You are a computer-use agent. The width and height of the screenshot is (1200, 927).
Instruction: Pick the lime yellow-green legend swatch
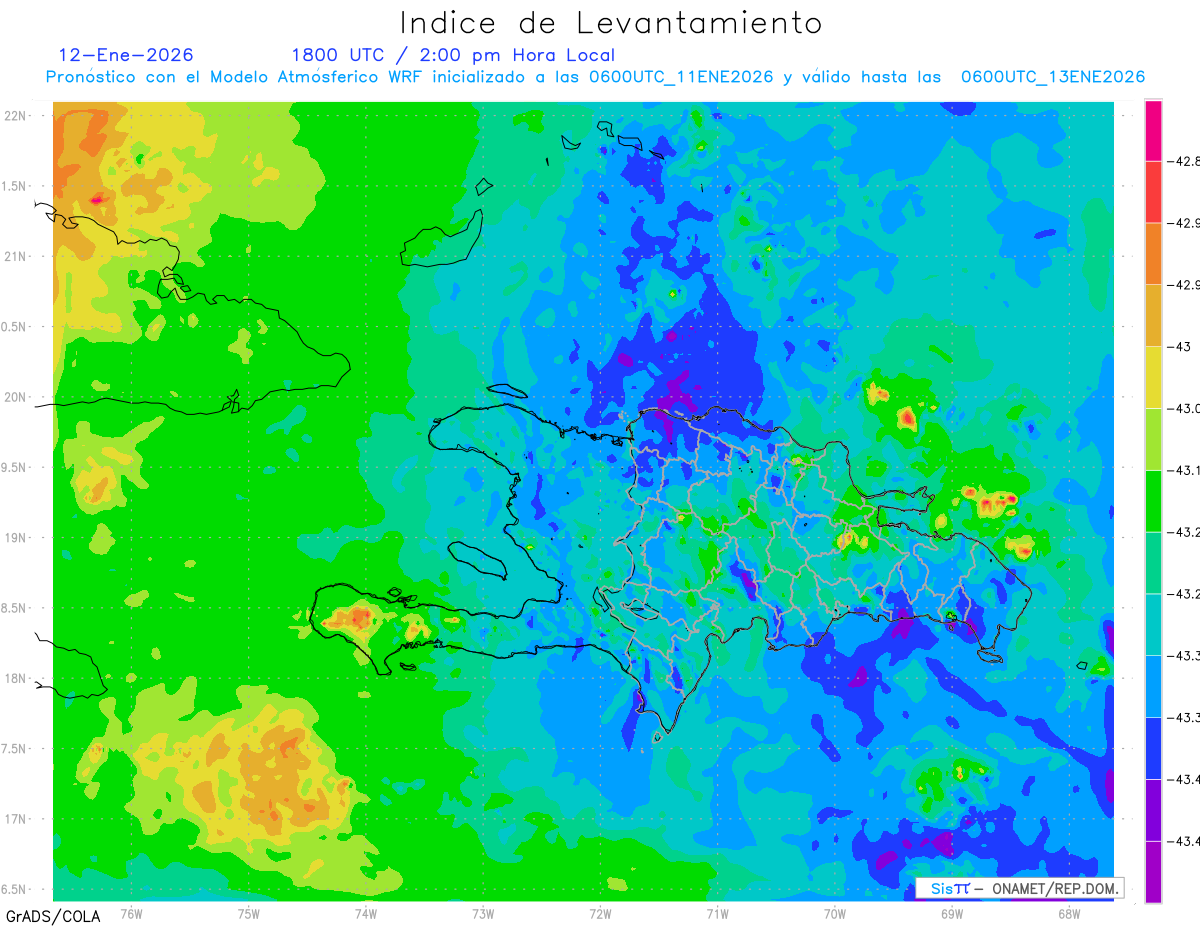1153,439
